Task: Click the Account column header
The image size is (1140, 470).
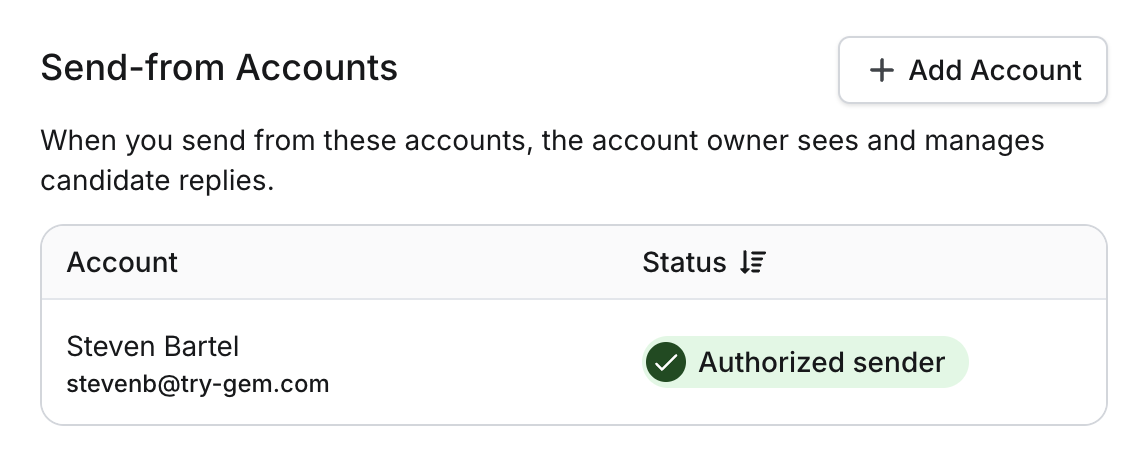Action: (x=122, y=262)
